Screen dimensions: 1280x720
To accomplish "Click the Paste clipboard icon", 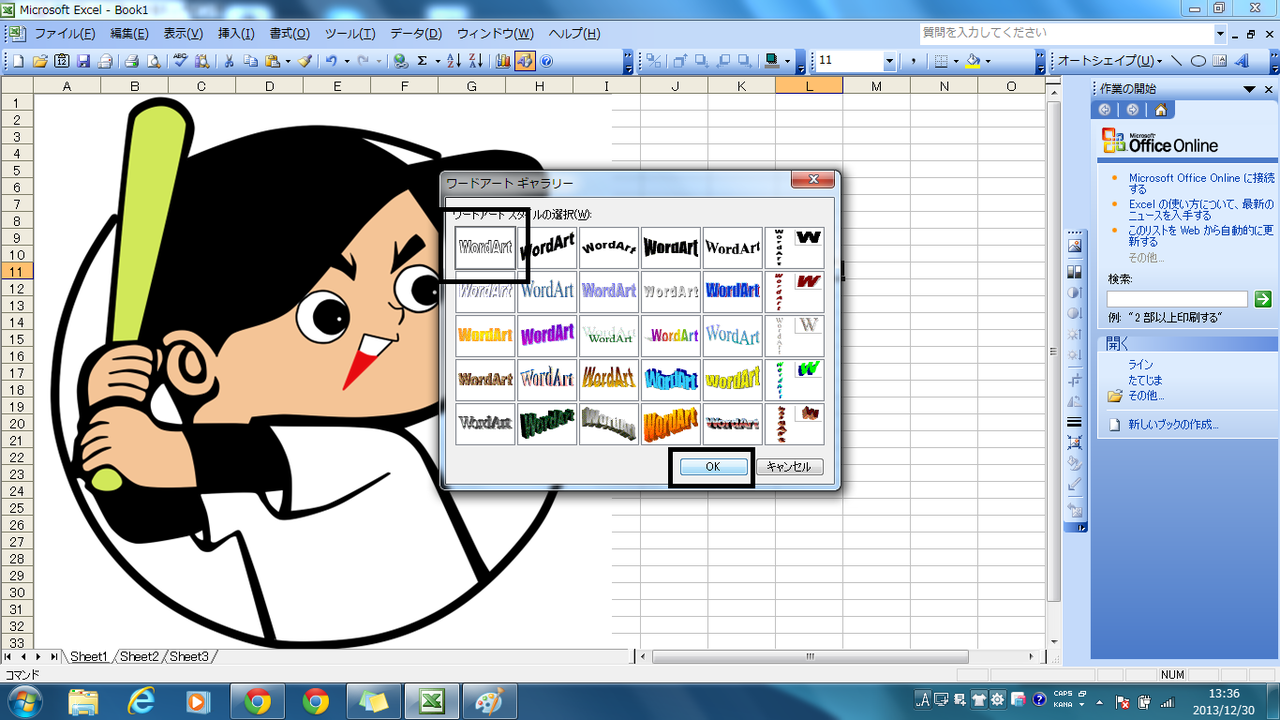I will pyautogui.click(x=272, y=61).
